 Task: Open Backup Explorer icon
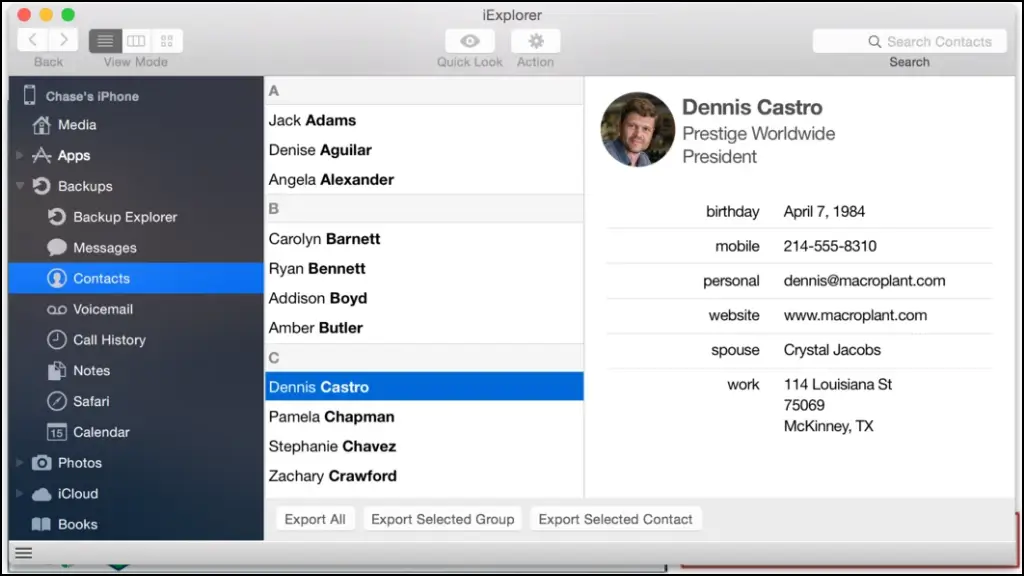click(x=57, y=217)
